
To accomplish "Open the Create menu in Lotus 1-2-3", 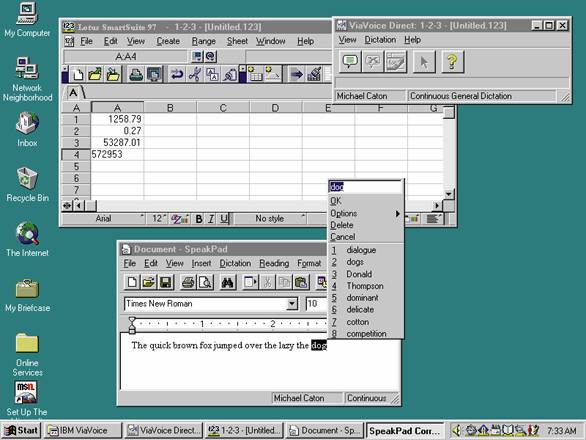I will click(x=168, y=41).
